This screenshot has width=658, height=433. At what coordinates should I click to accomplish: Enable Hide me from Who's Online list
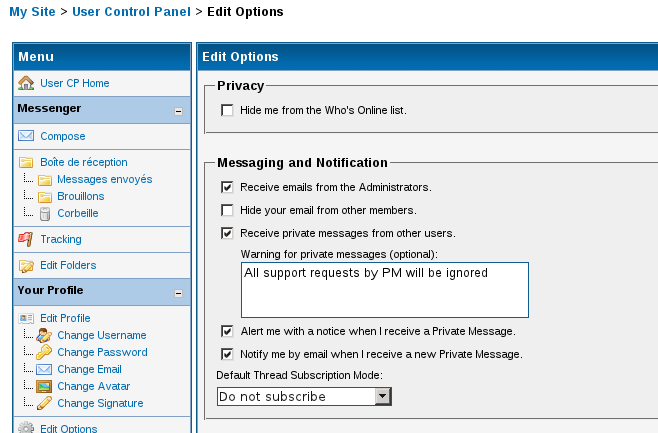point(227,110)
